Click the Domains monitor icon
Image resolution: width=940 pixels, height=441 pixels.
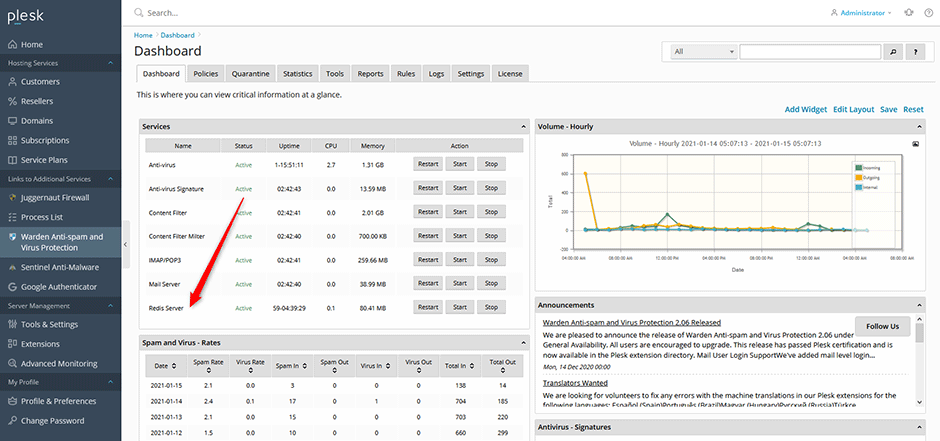point(12,121)
